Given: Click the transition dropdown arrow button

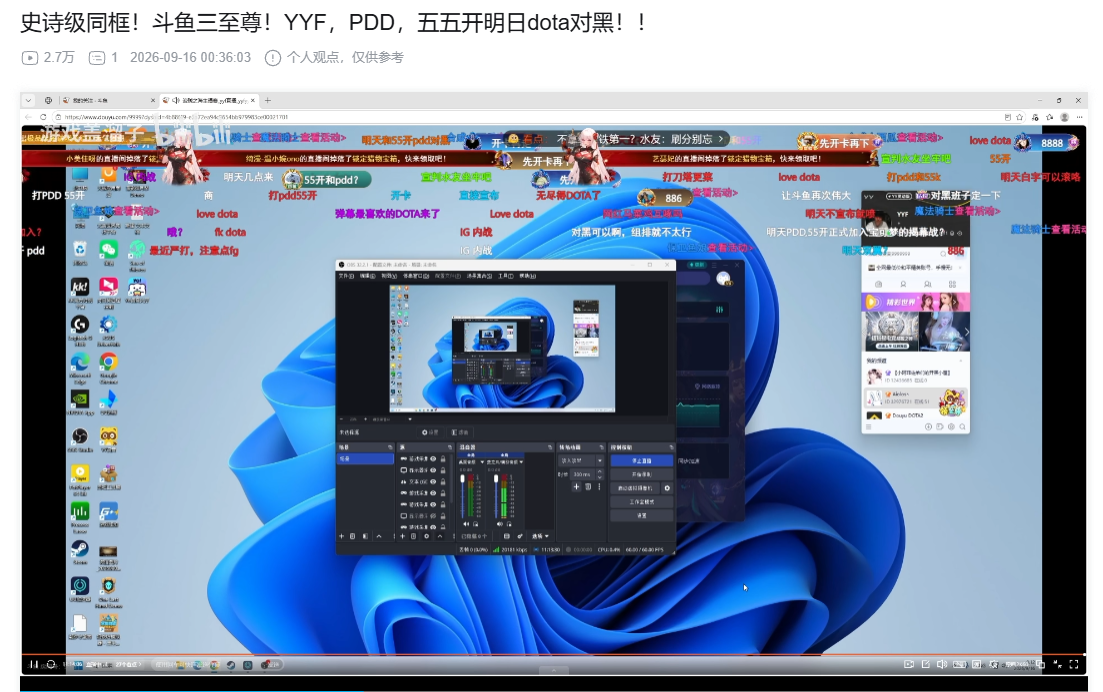Looking at the screenshot, I should pos(600,461).
